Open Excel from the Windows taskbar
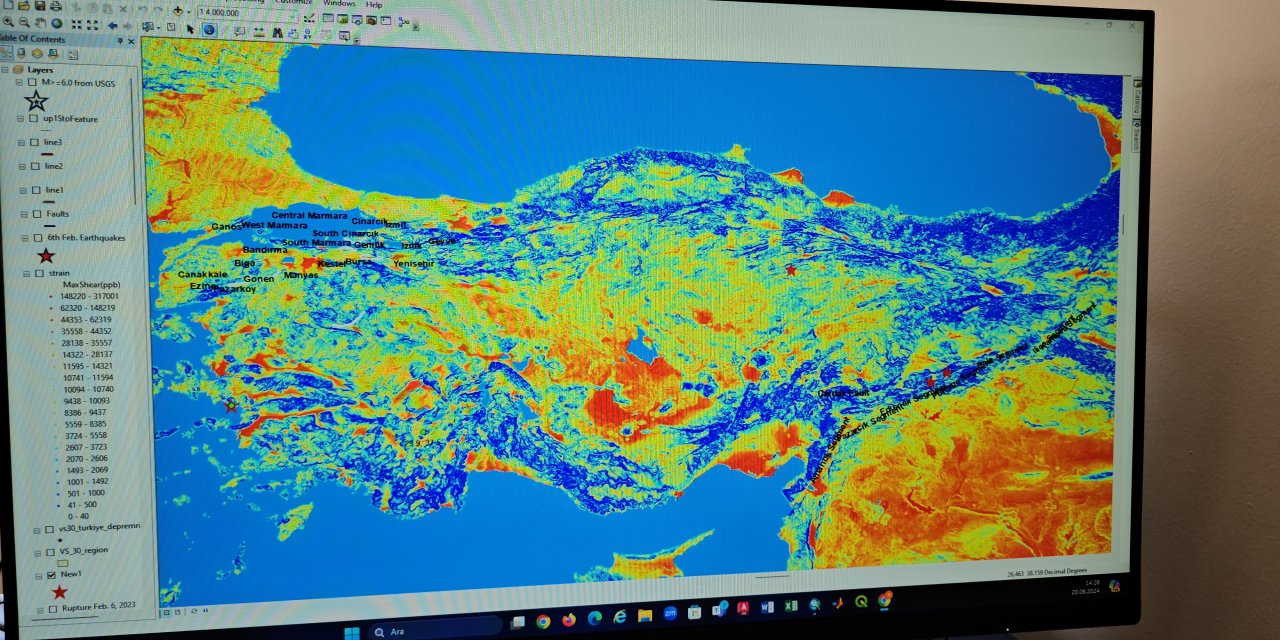This screenshot has height=640, width=1280. 790,606
